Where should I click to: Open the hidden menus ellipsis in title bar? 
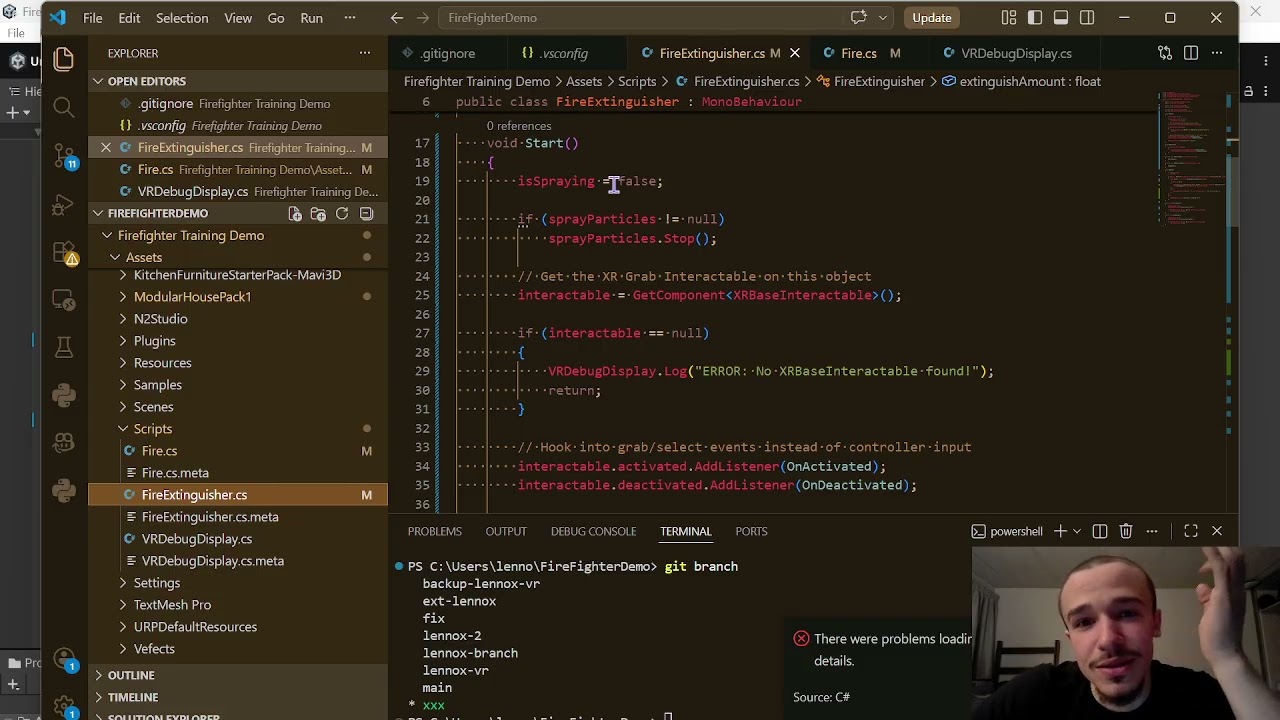tap(349, 18)
